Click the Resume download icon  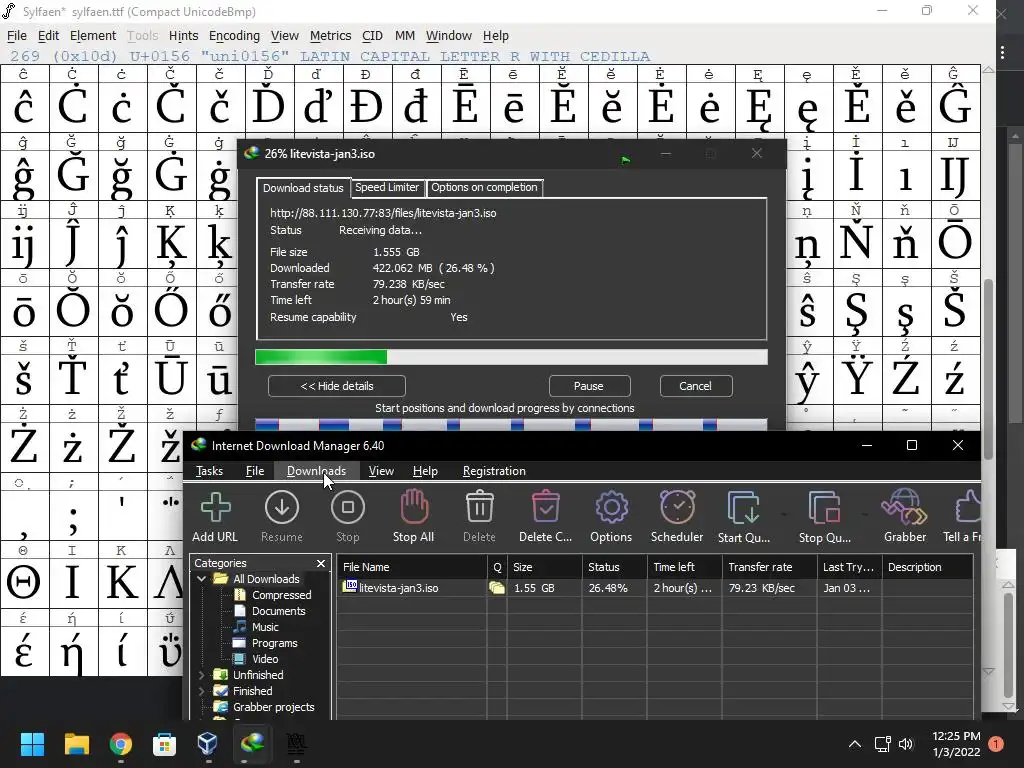click(281, 508)
